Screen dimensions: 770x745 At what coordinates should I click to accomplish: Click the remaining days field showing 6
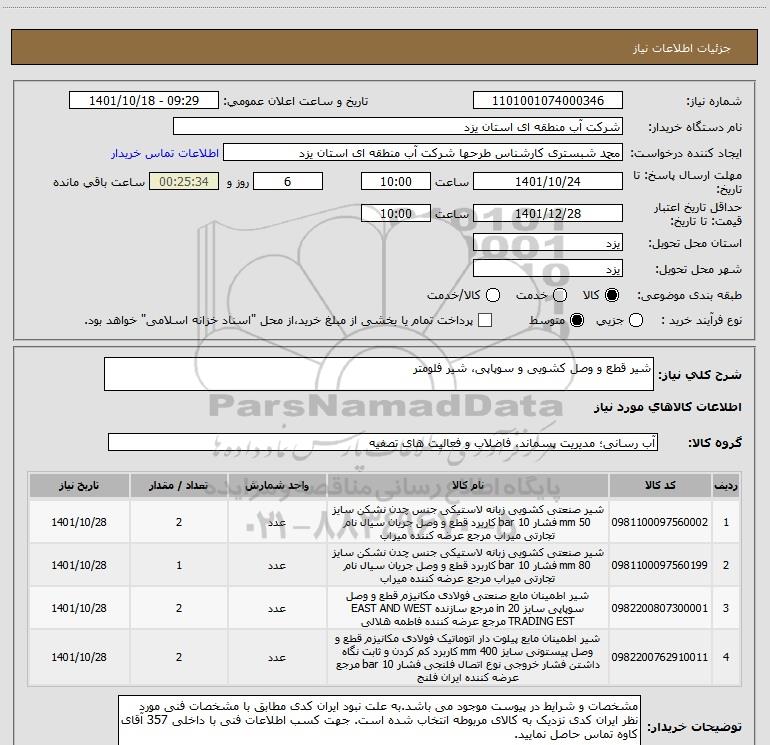288,182
